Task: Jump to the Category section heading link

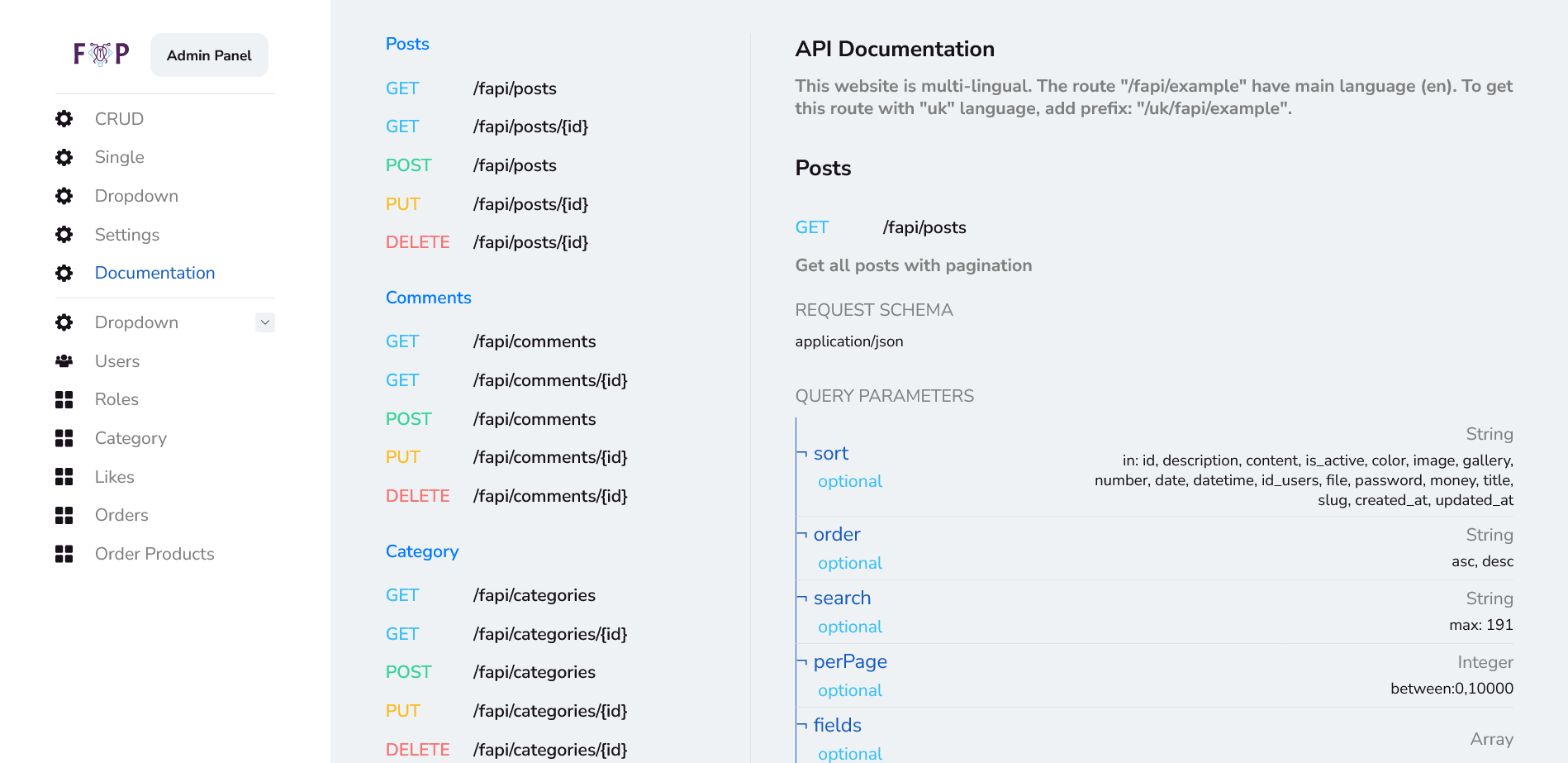Action: tap(422, 551)
